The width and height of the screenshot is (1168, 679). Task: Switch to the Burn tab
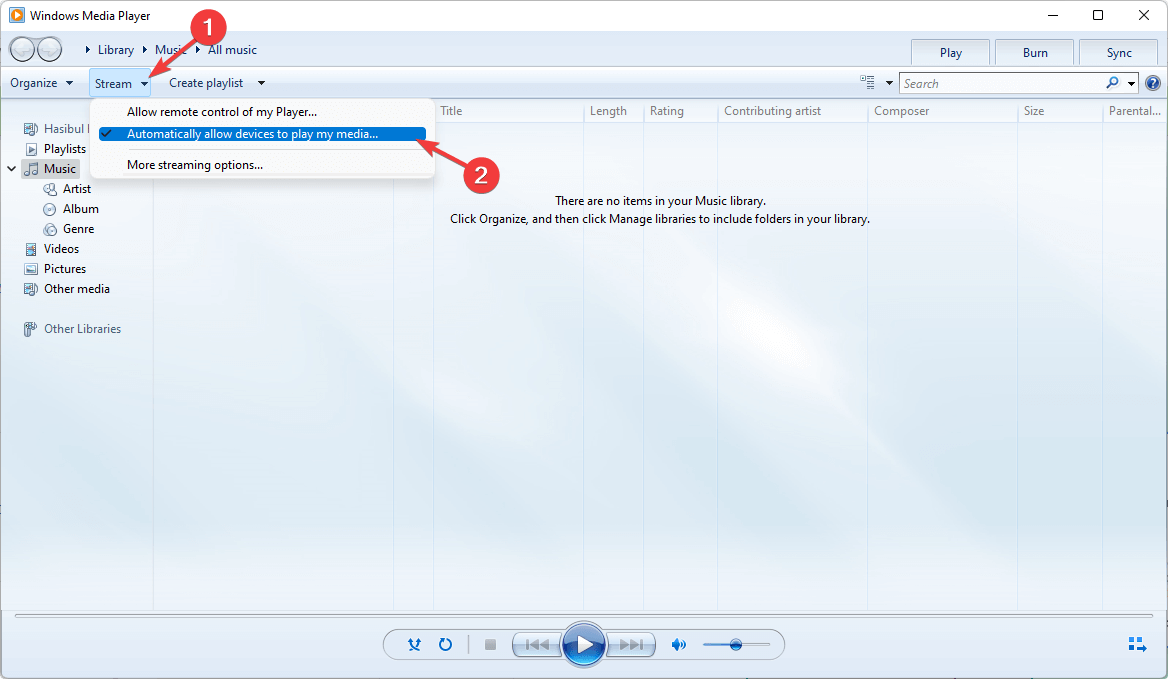point(1035,53)
